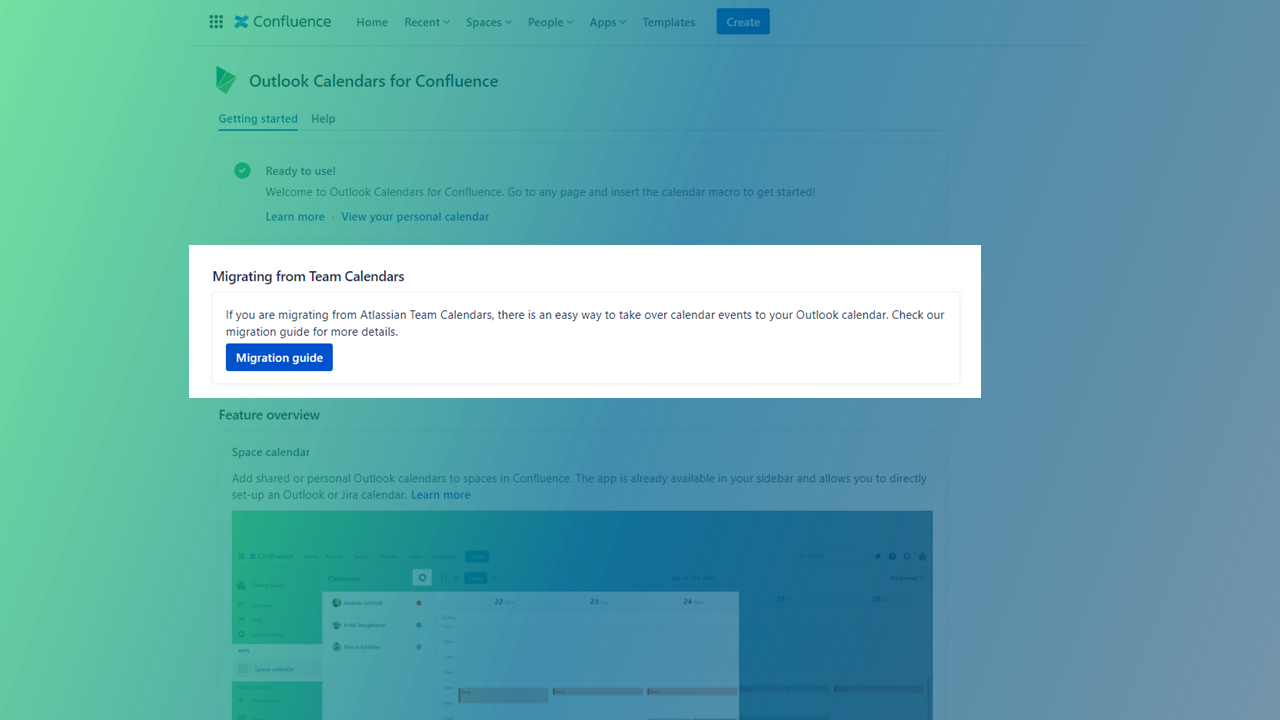Expand the Recent dropdown menu

427,22
